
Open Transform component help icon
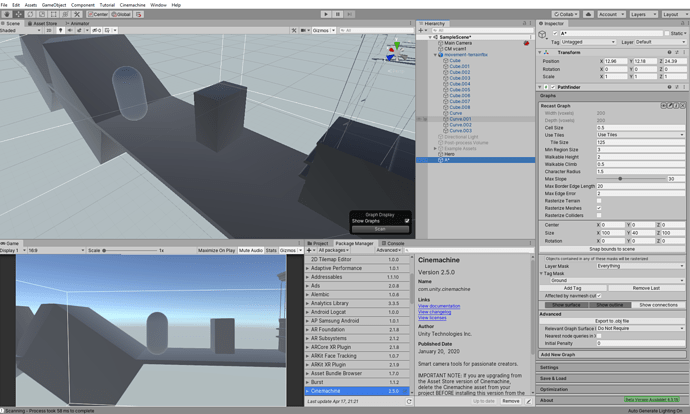click(x=669, y=52)
